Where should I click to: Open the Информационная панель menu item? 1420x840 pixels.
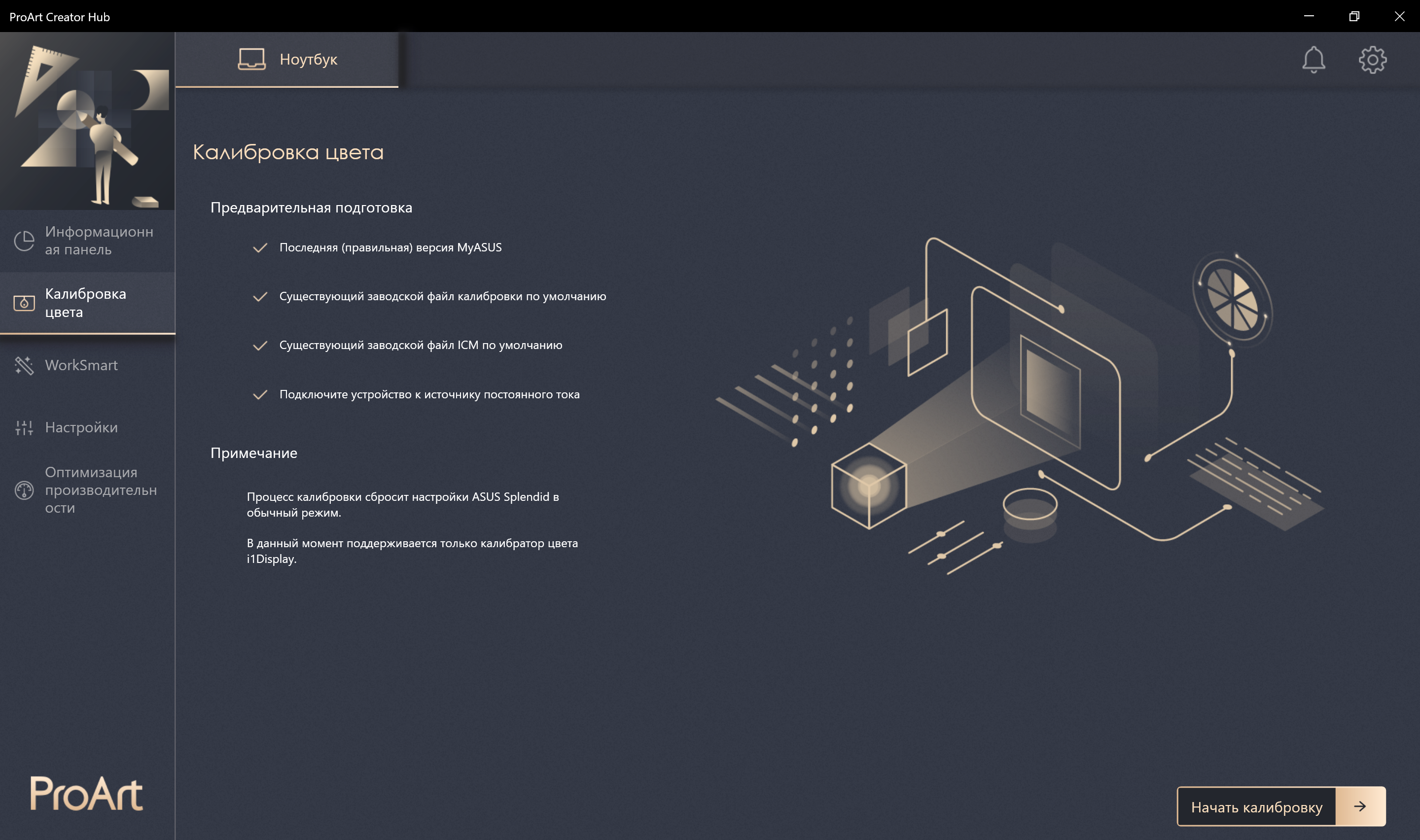coord(99,241)
